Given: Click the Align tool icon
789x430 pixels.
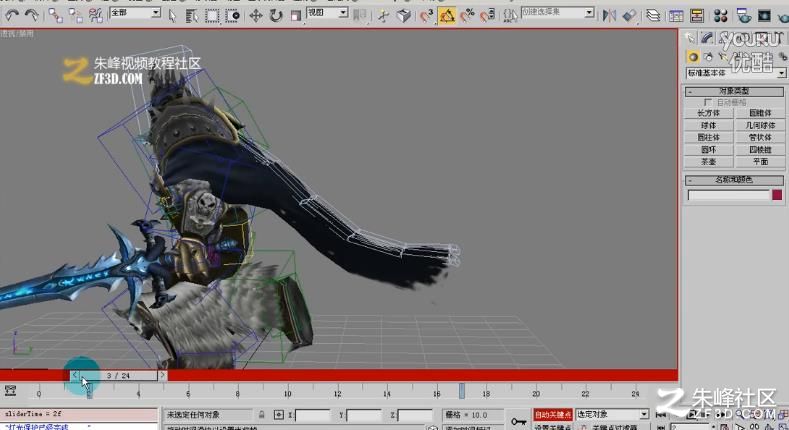Looking at the screenshot, I should click(x=629, y=16).
